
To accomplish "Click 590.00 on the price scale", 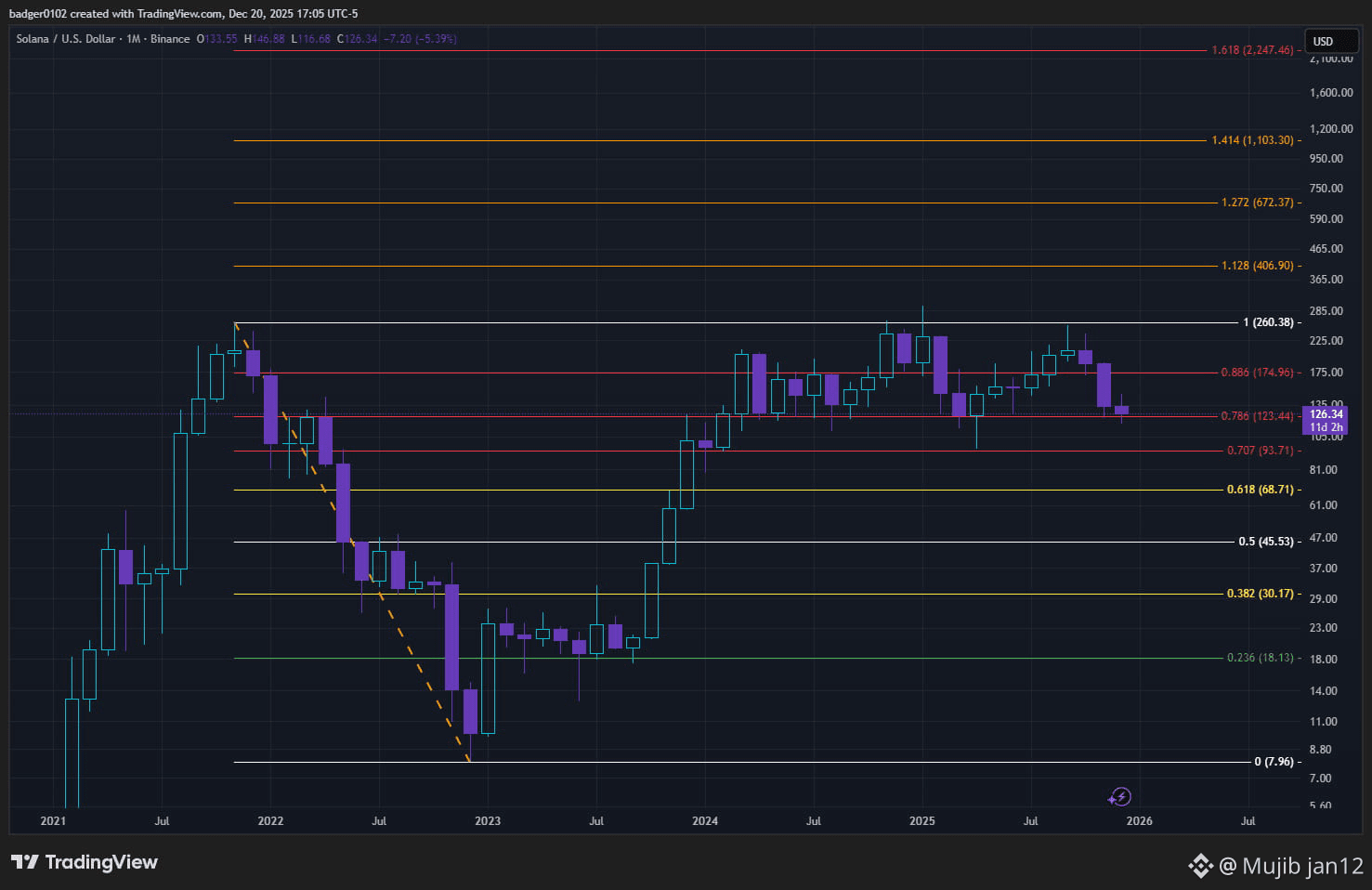I will point(1326,219).
